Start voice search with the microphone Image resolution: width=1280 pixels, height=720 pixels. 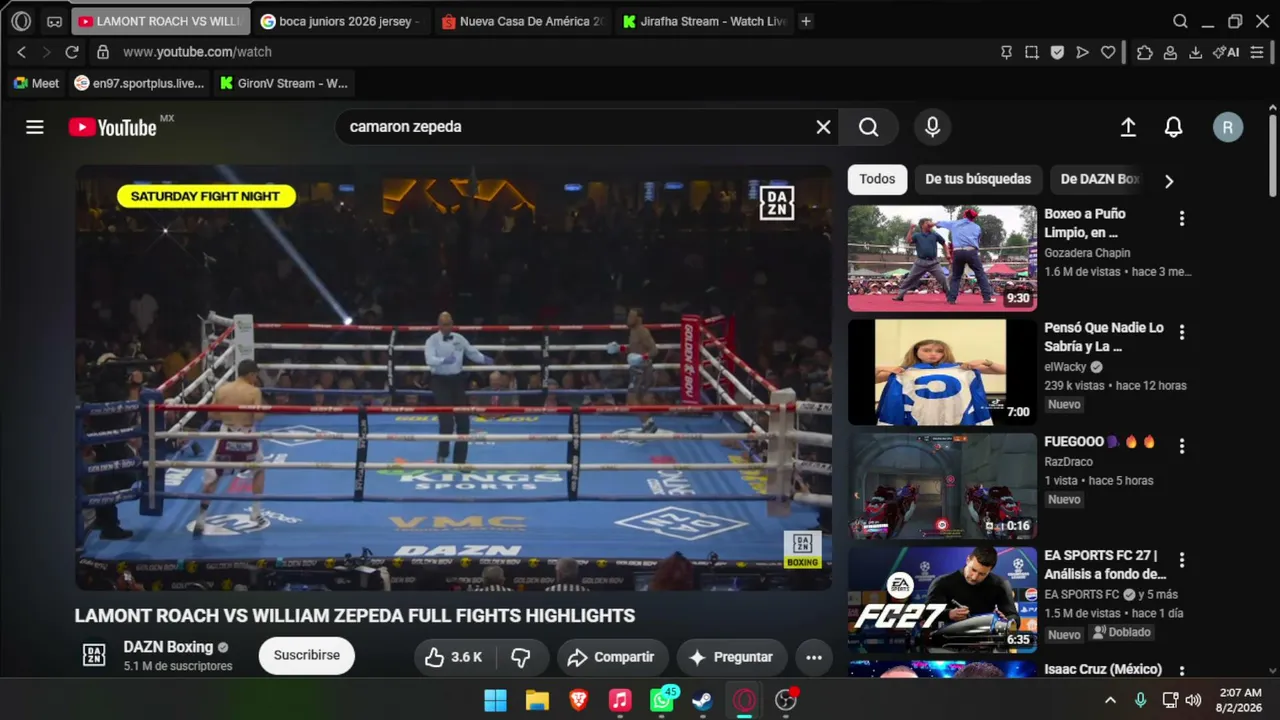point(932,127)
